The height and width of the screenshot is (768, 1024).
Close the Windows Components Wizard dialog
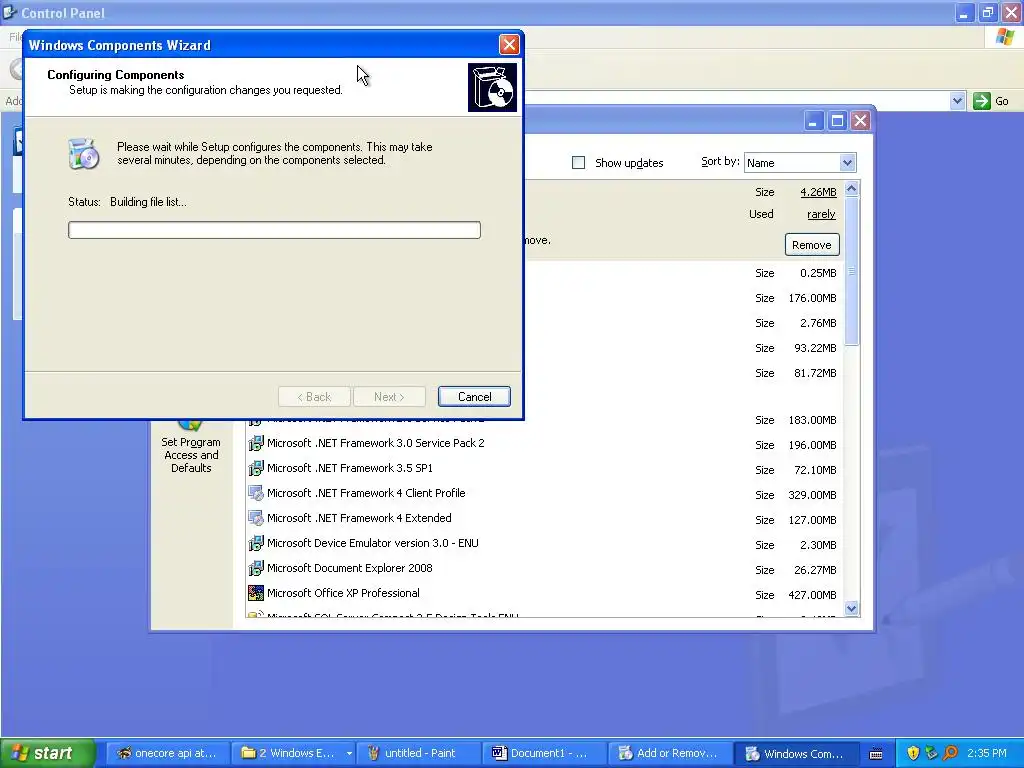(x=509, y=44)
